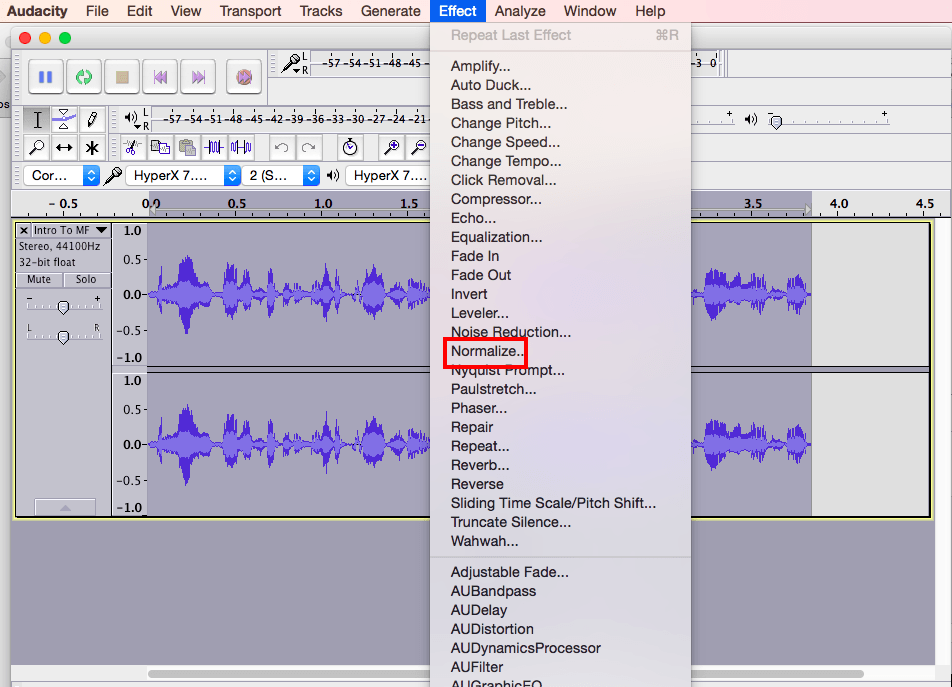Select the Multi-tool asterisk
This screenshot has width=952, height=687.
point(92,147)
